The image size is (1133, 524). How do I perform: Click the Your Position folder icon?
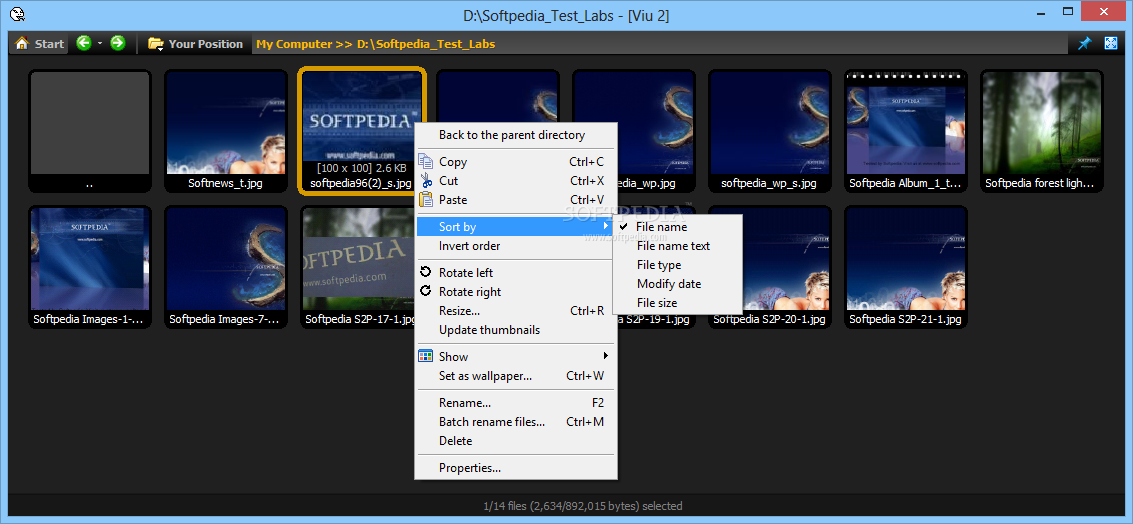[x=155, y=43]
